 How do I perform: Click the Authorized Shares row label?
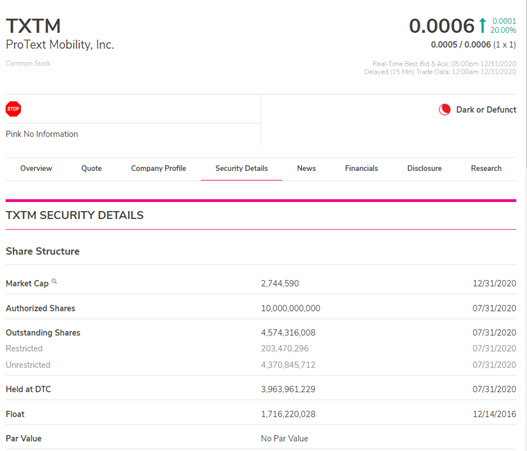(40, 308)
